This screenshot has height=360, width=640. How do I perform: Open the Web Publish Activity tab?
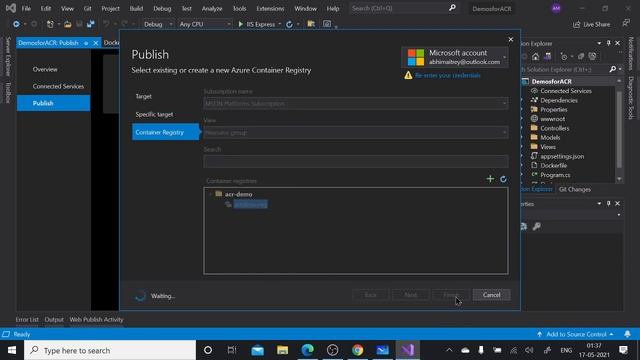(x=96, y=320)
